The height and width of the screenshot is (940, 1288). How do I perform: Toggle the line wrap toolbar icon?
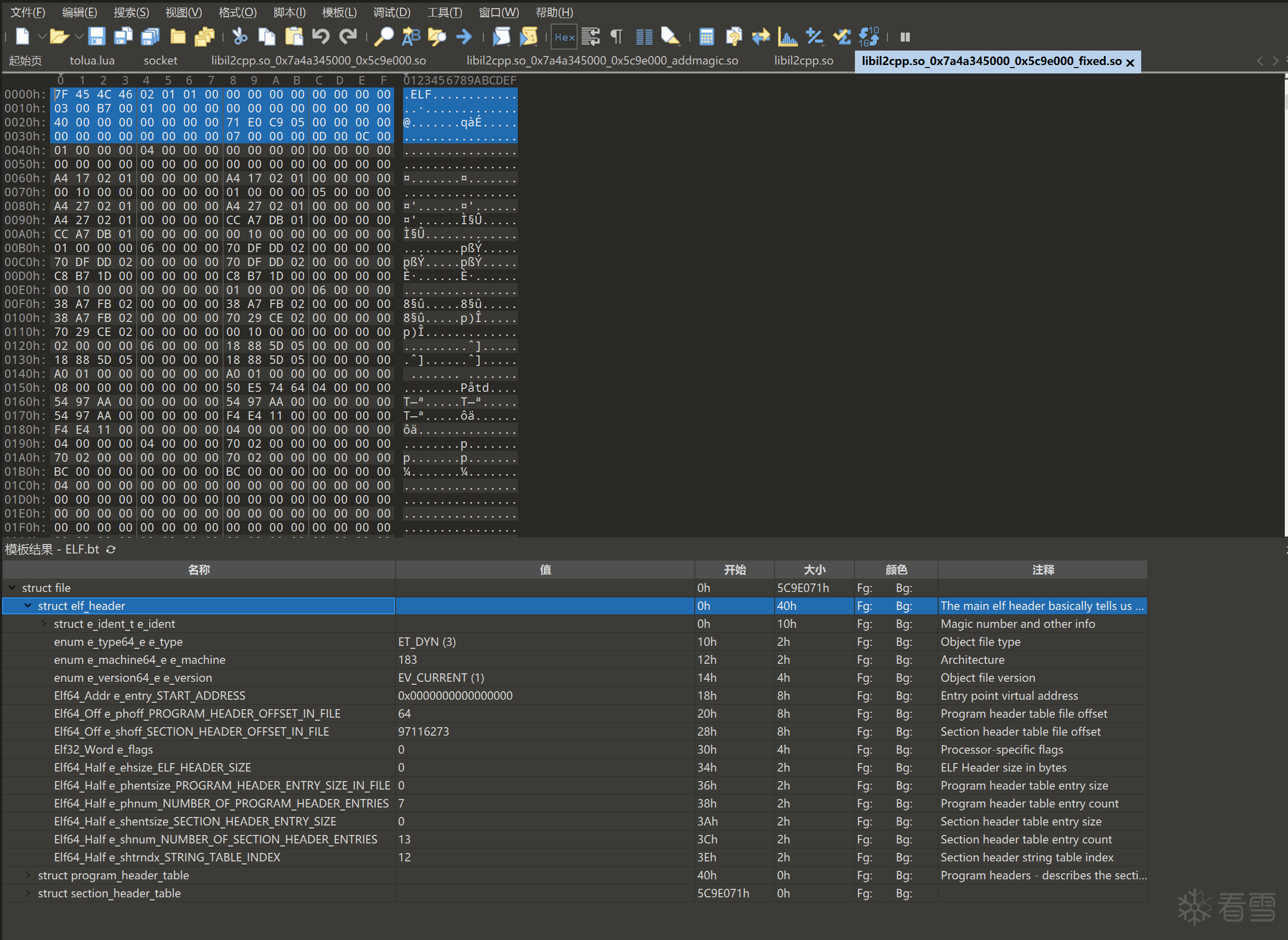coord(591,37)
